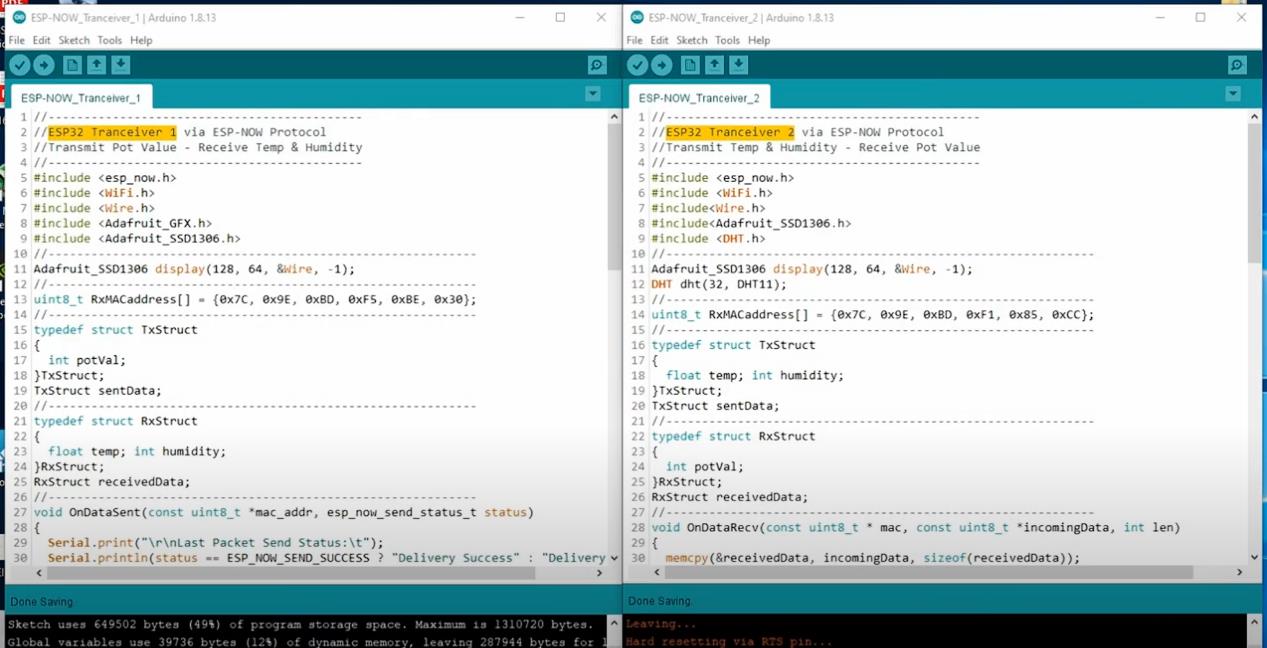Open tab options dropdown in Tranceiver_1 window

click(593, 94)
